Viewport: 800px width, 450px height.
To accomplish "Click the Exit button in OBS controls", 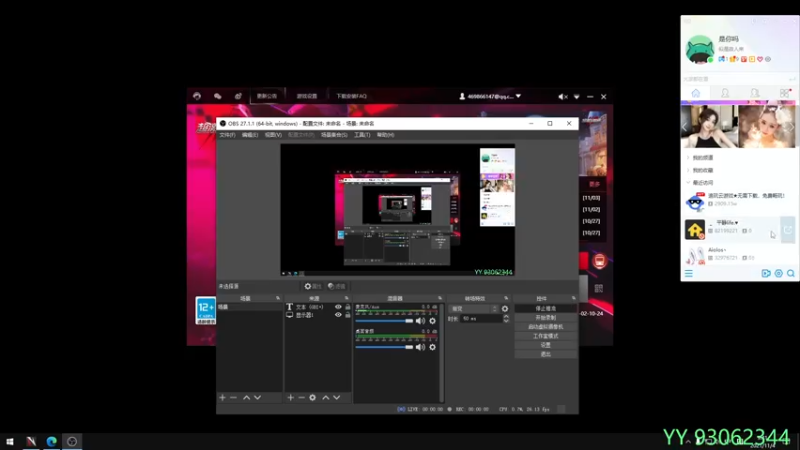I will pos(545,354).
